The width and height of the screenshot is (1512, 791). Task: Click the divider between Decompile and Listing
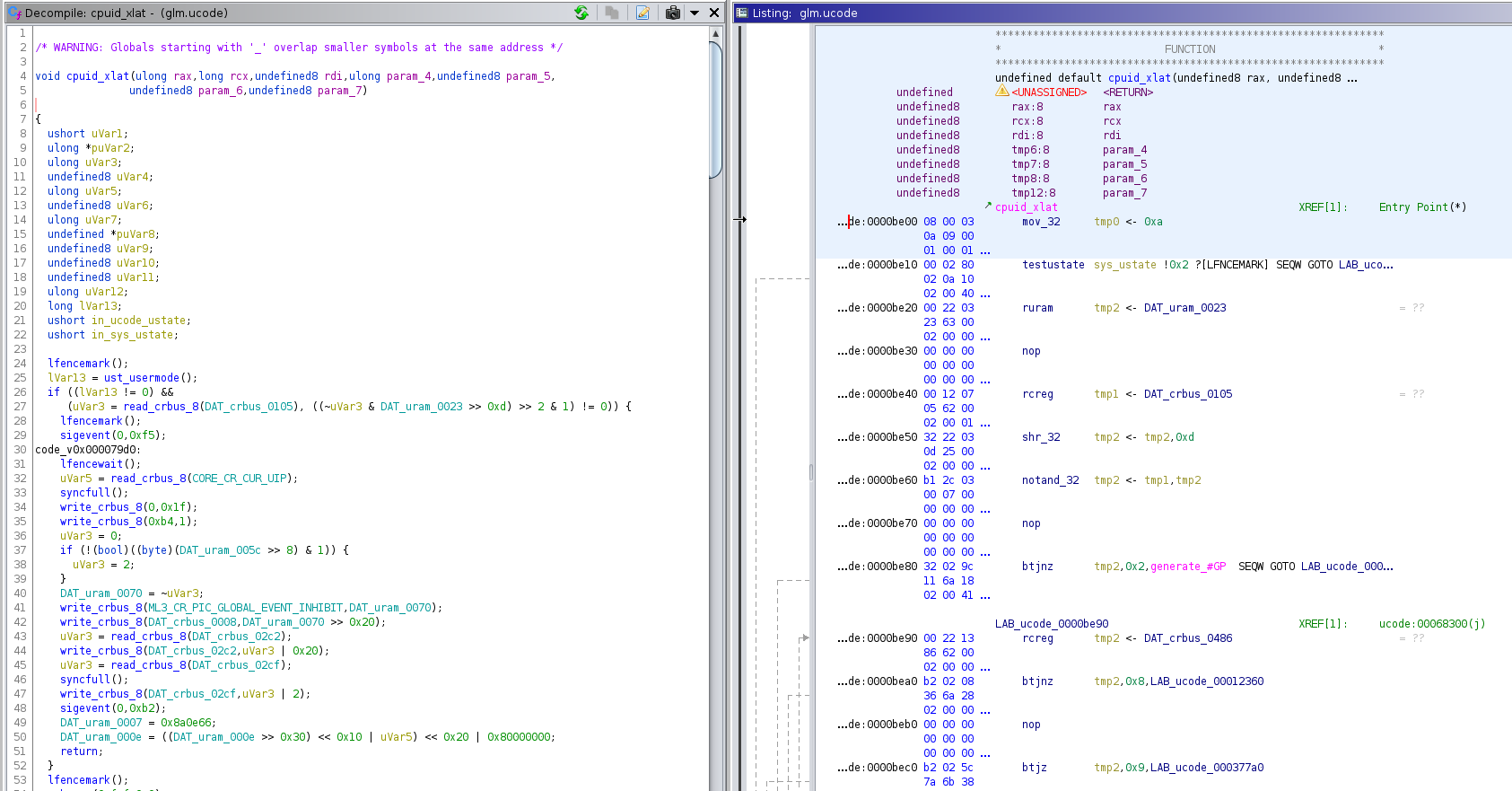[728, 404]
